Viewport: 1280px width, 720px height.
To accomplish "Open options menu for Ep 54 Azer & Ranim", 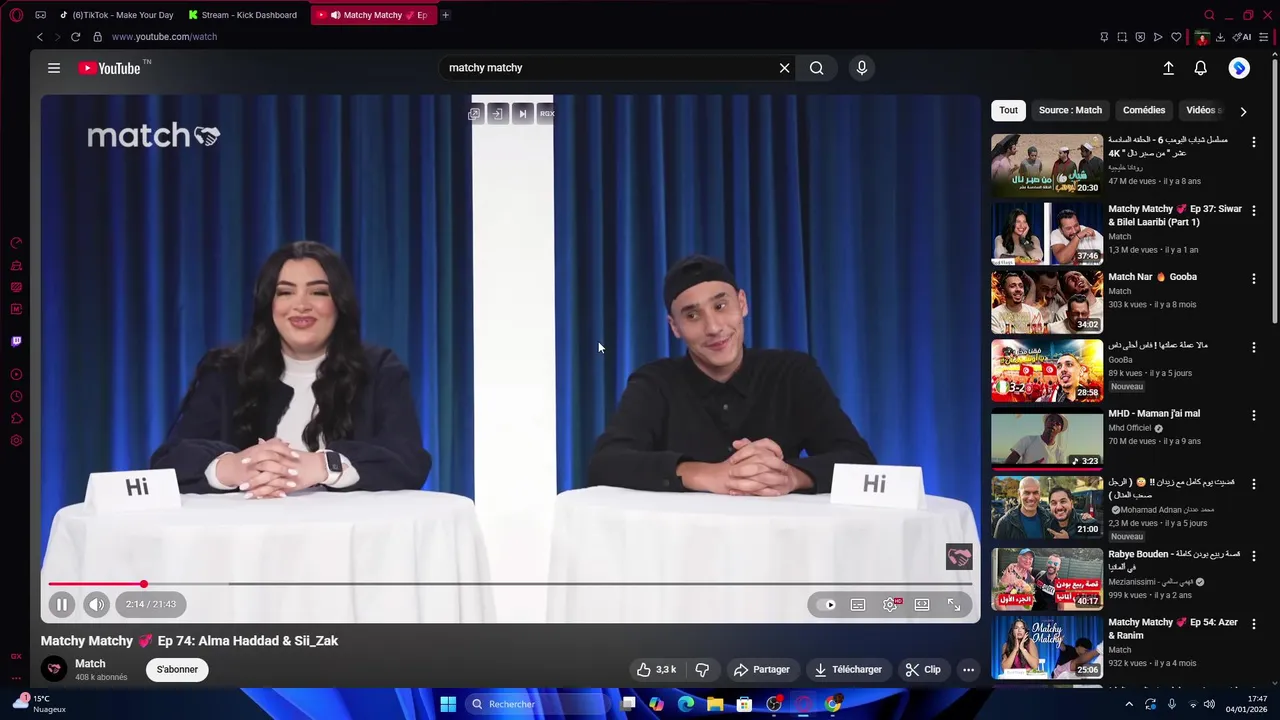I will tap(1253, 624).
